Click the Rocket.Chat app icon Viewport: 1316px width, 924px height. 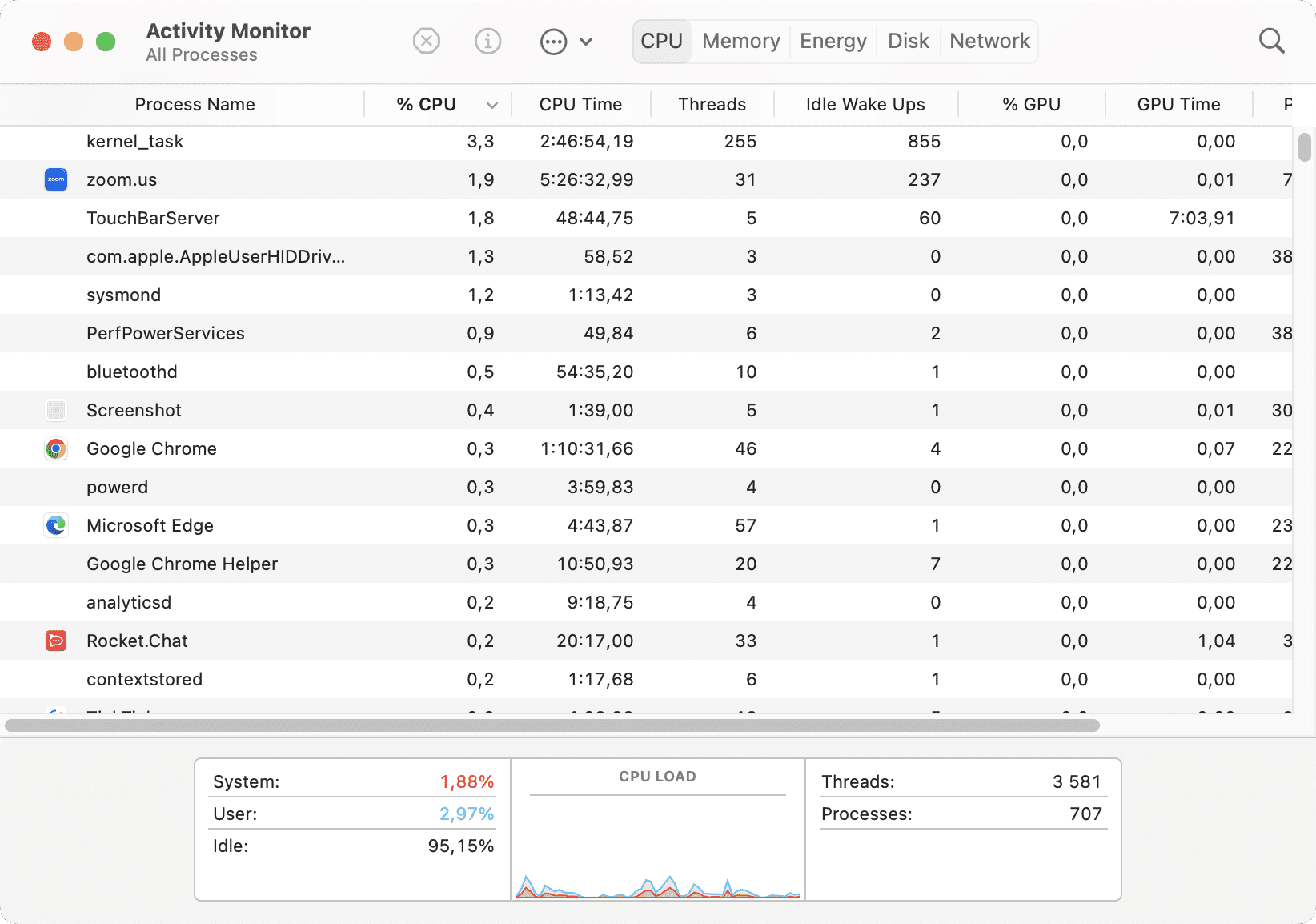pos(55,641)
